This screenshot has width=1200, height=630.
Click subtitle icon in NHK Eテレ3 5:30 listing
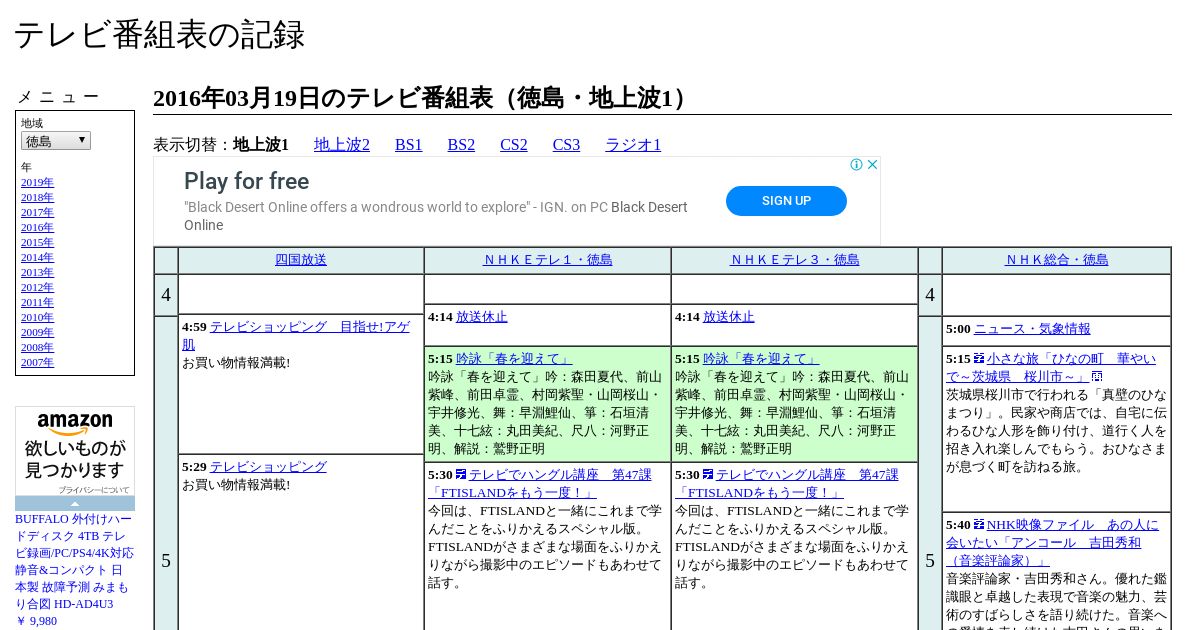708,474
